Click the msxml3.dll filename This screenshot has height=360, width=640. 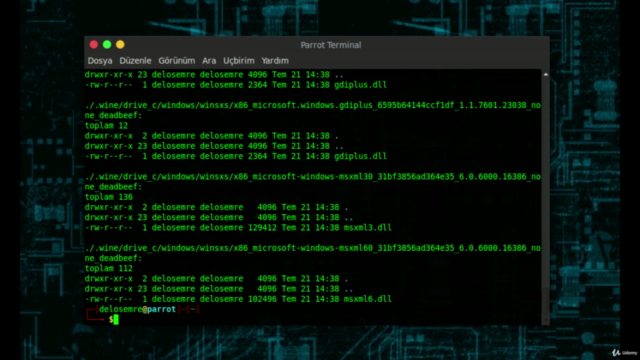(x=367, y=228)
